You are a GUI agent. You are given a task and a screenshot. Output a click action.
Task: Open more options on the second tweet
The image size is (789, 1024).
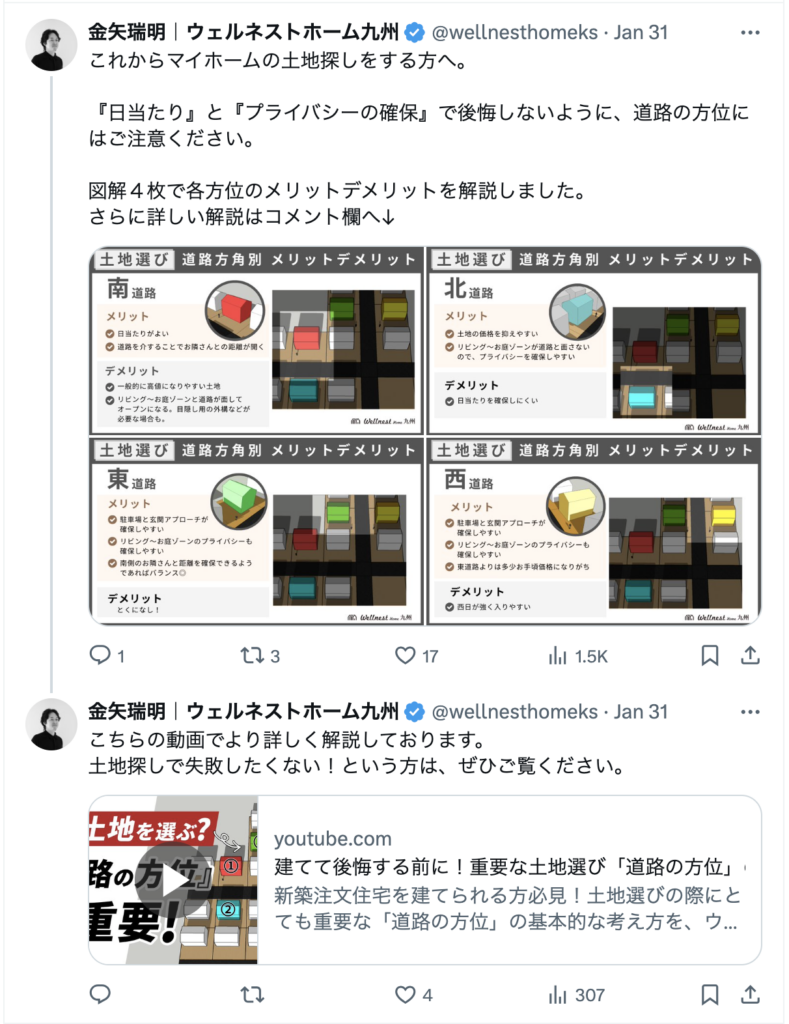750,712
